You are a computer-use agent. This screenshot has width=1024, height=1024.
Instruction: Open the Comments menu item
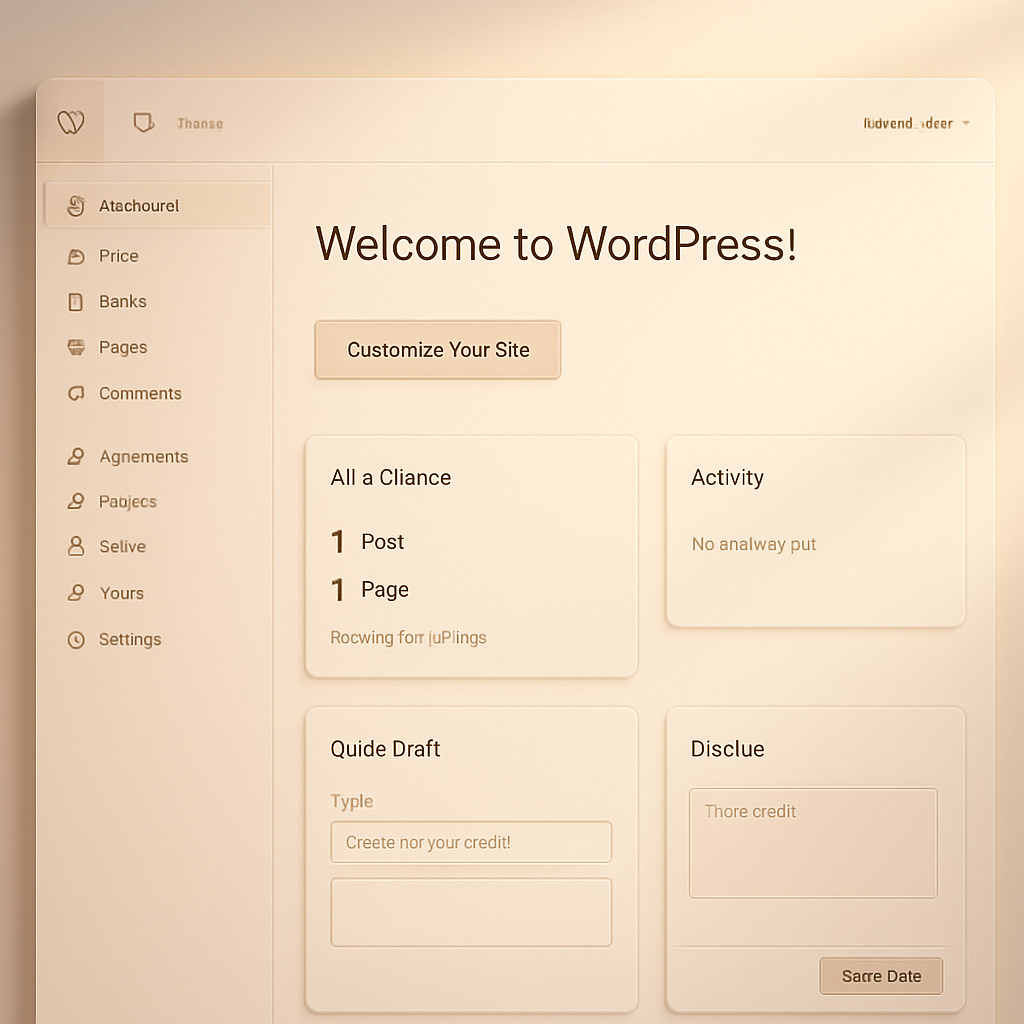140,393
